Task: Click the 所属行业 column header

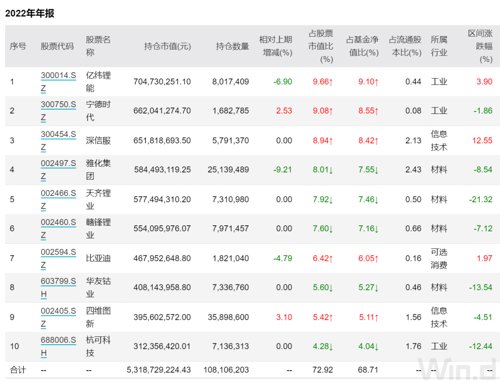Action: click(x=439, y=46)
